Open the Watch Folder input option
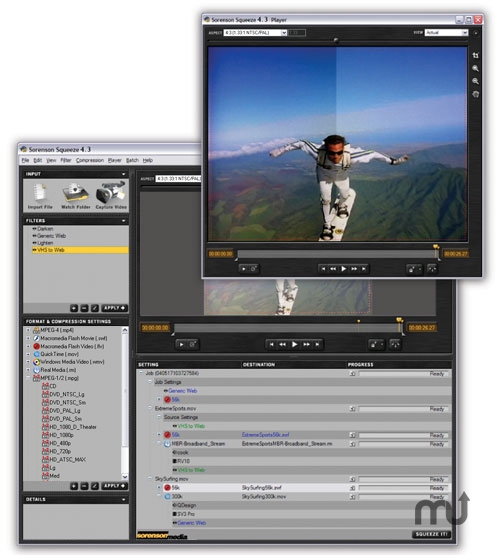500x555 pixels. (75, 196)
